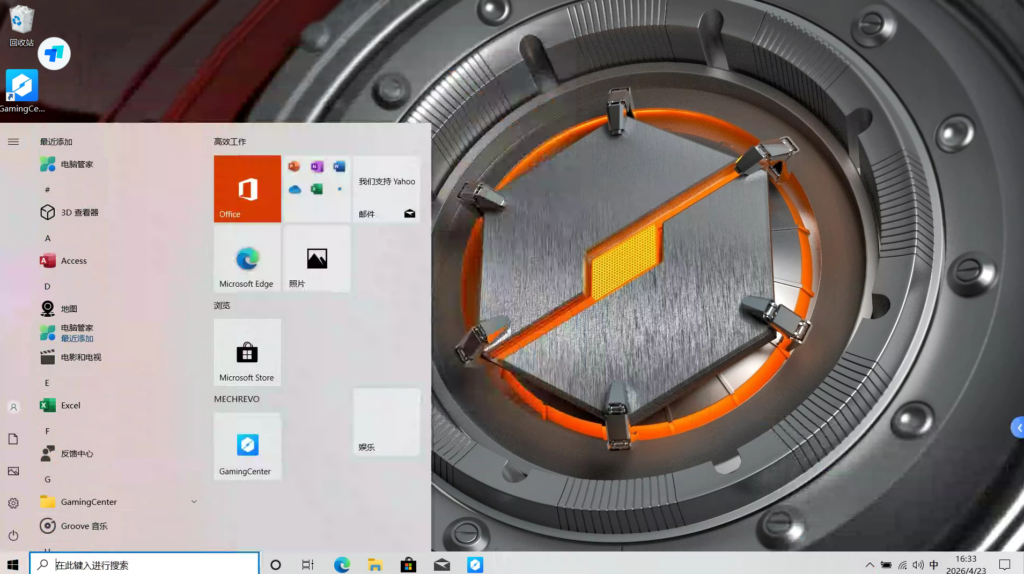Expand the blue side arrow at screen edge

pyautogui.click(x=1017, y=428)
